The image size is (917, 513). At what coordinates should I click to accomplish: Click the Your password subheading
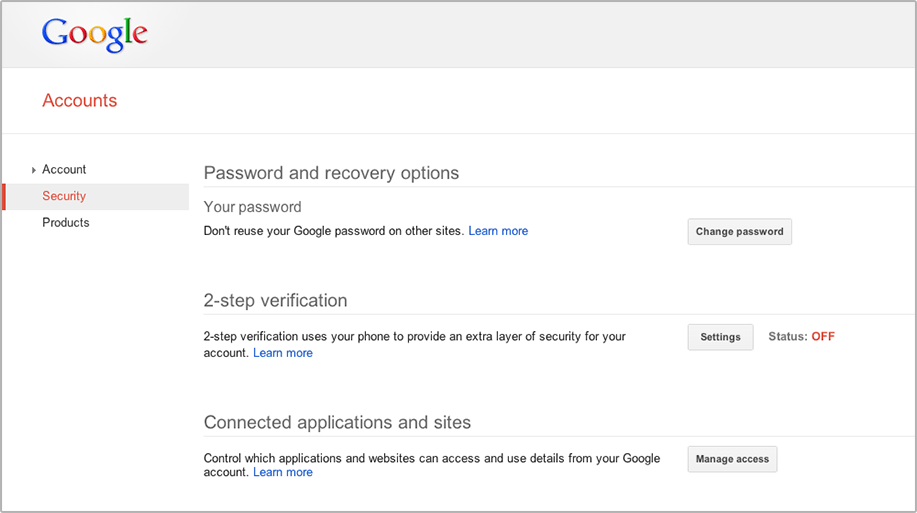252,207
